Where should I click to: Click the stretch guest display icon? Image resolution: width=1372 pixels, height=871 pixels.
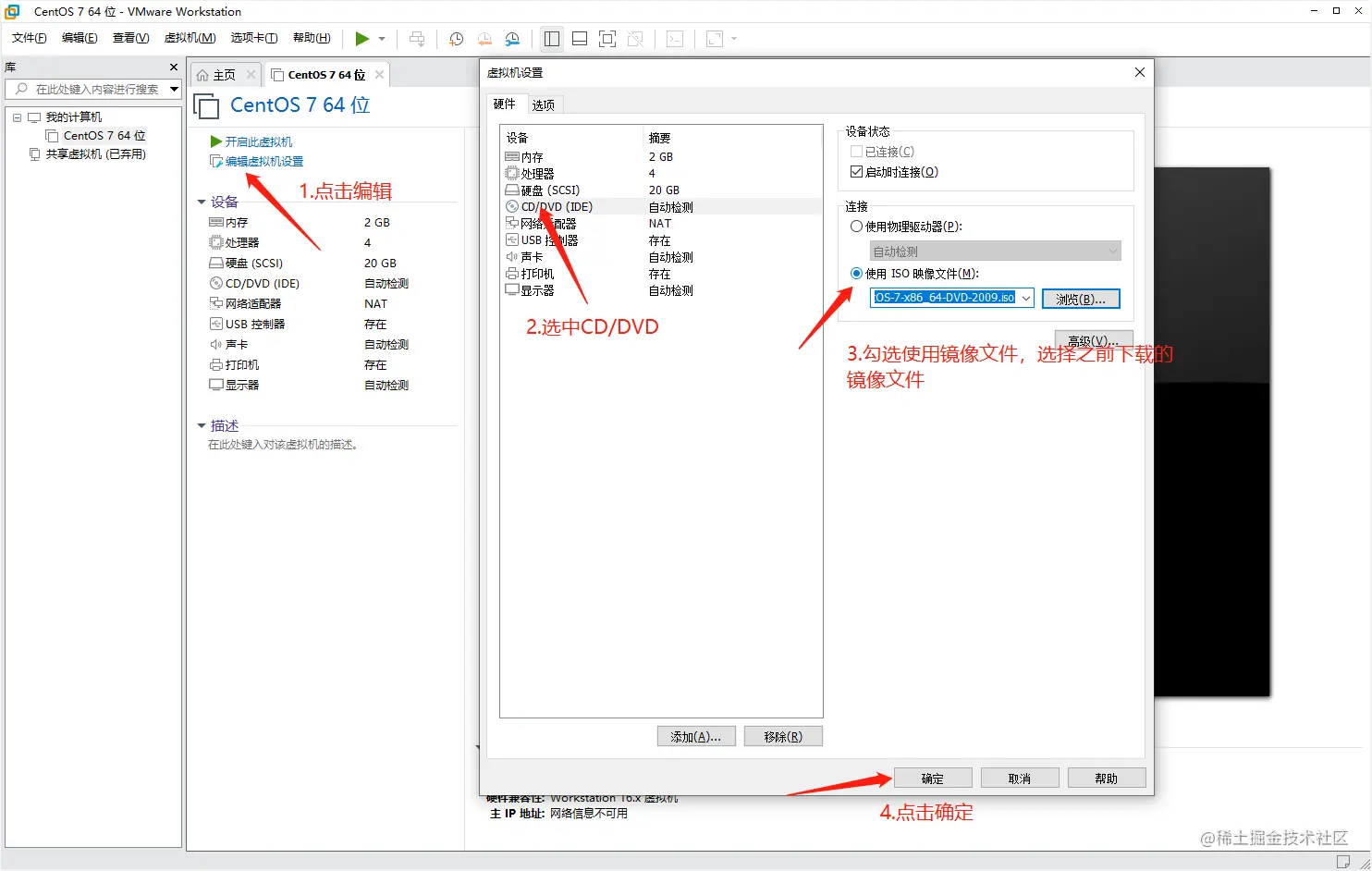[715, 38]
